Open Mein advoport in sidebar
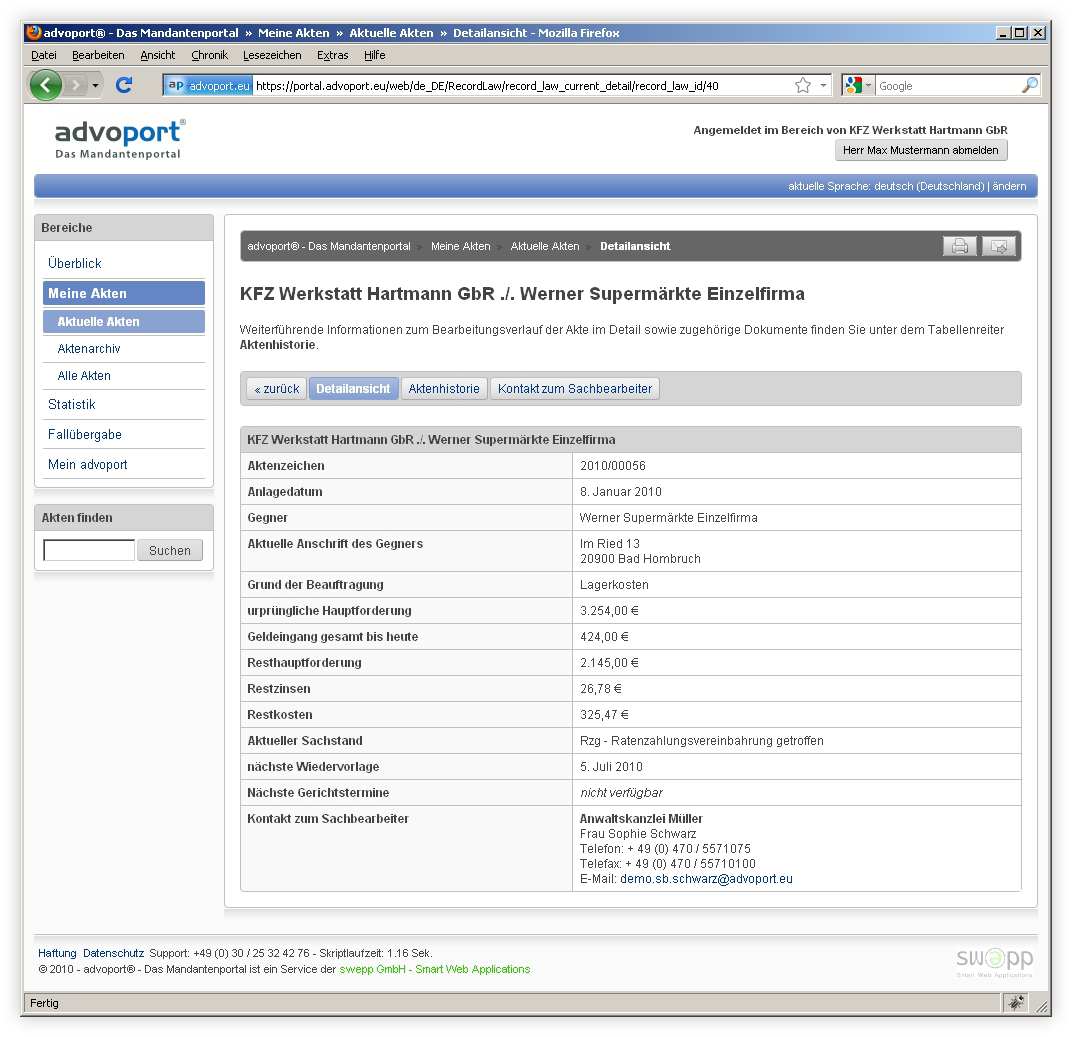Viewport: 1072px width, 1037px height. 88,464
